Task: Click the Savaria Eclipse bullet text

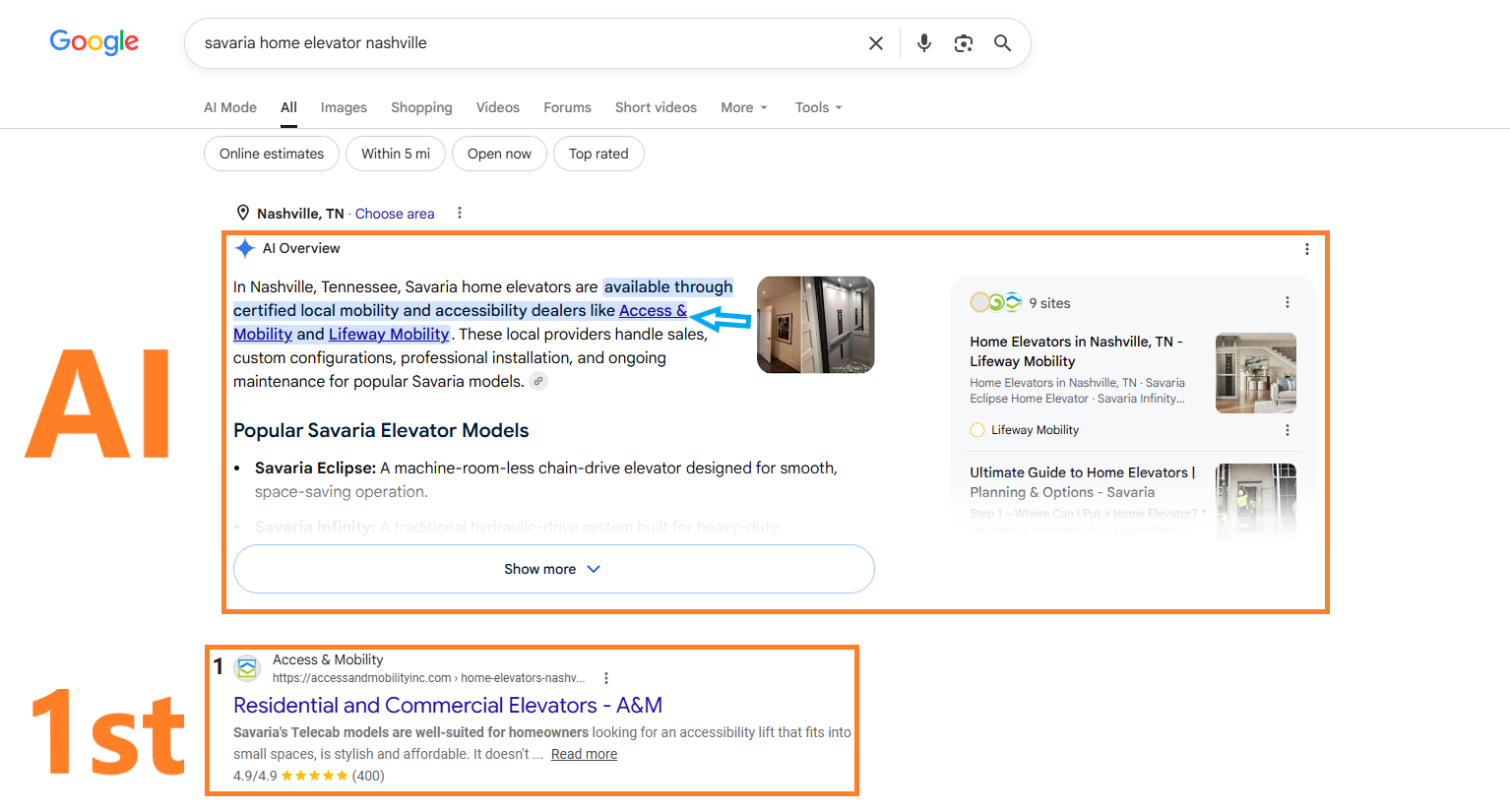Action: point(546,479)
